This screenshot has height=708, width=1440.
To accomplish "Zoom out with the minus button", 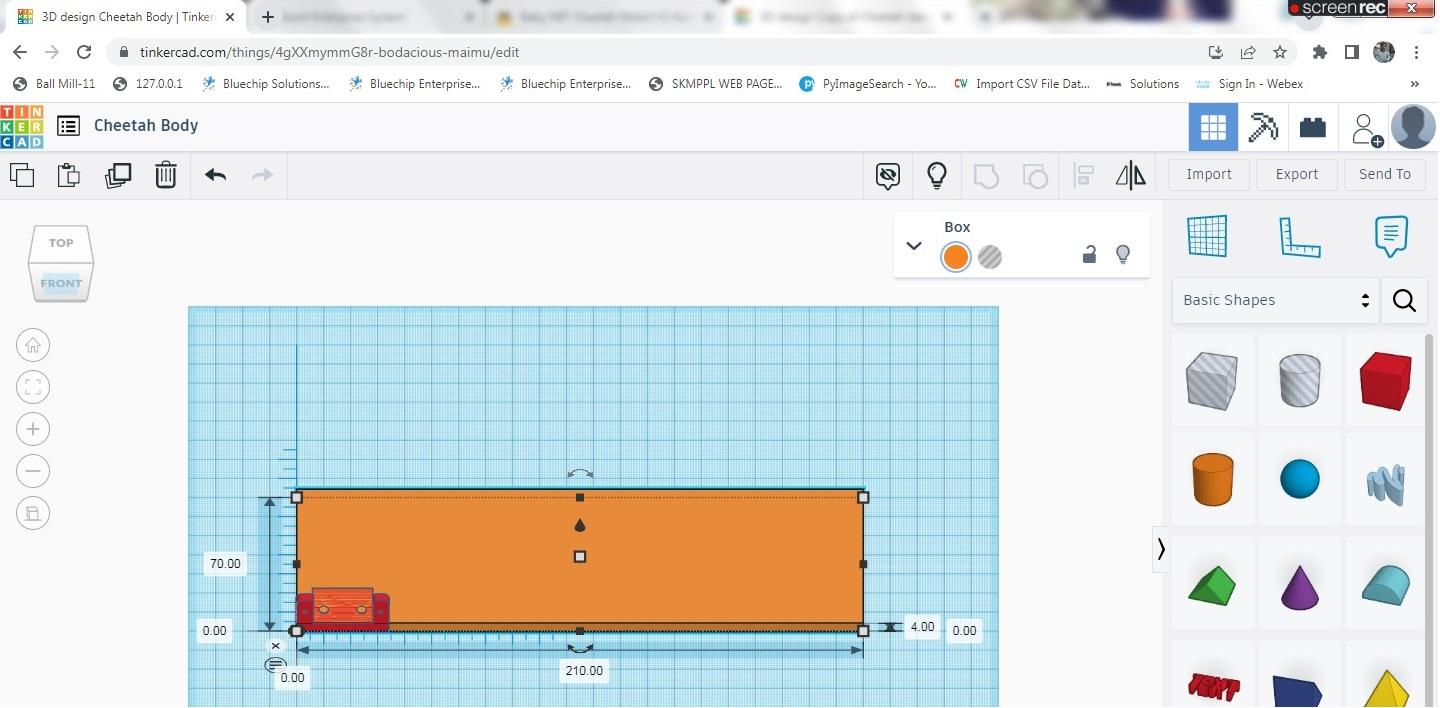I will (33, 471).
